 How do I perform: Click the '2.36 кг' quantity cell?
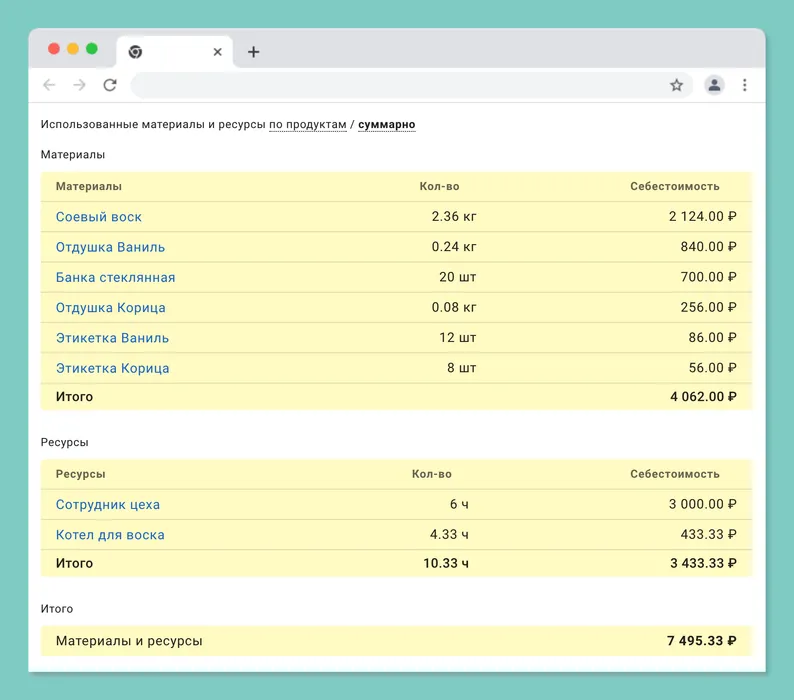point(454,216)
